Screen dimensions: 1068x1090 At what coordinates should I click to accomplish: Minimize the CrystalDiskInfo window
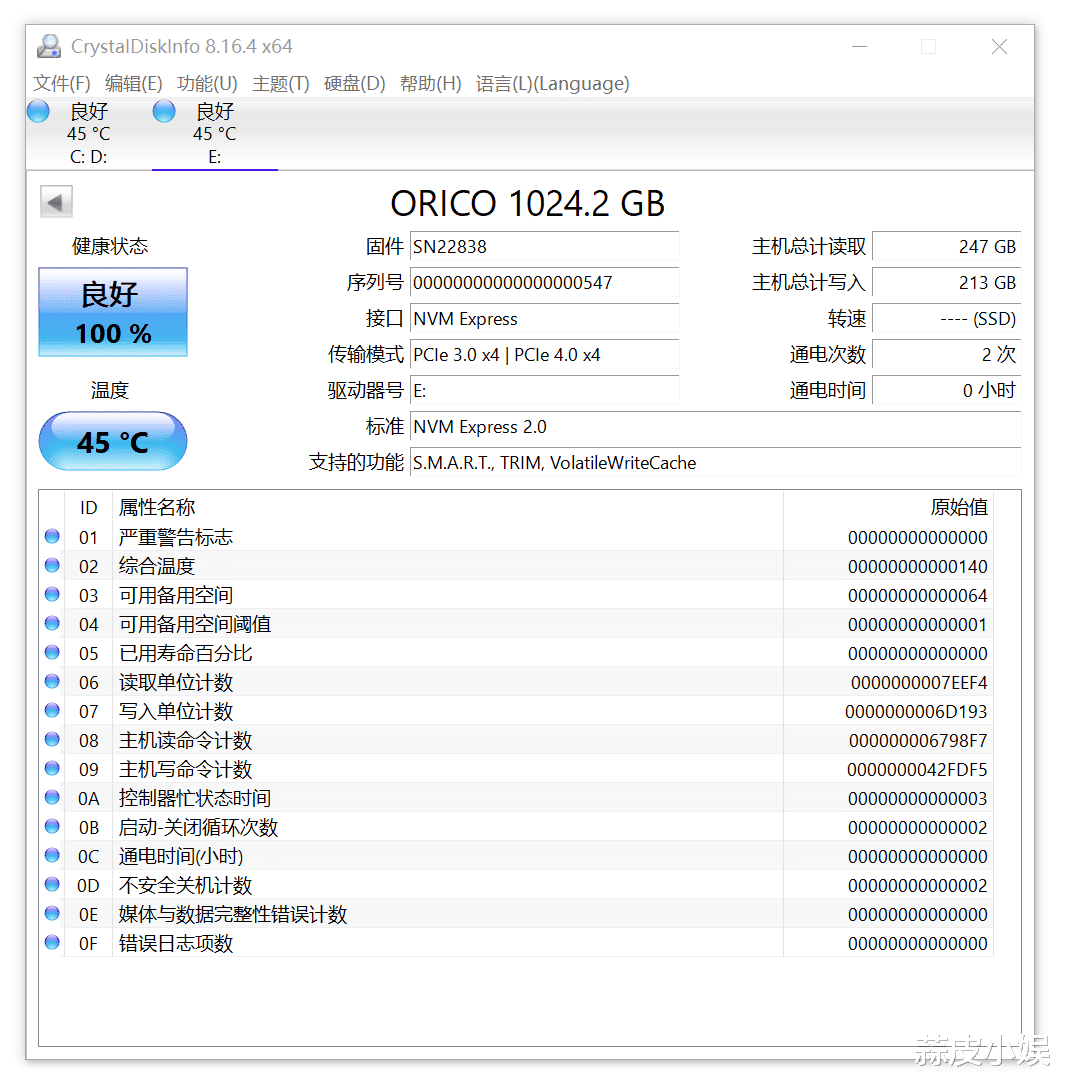859,47
